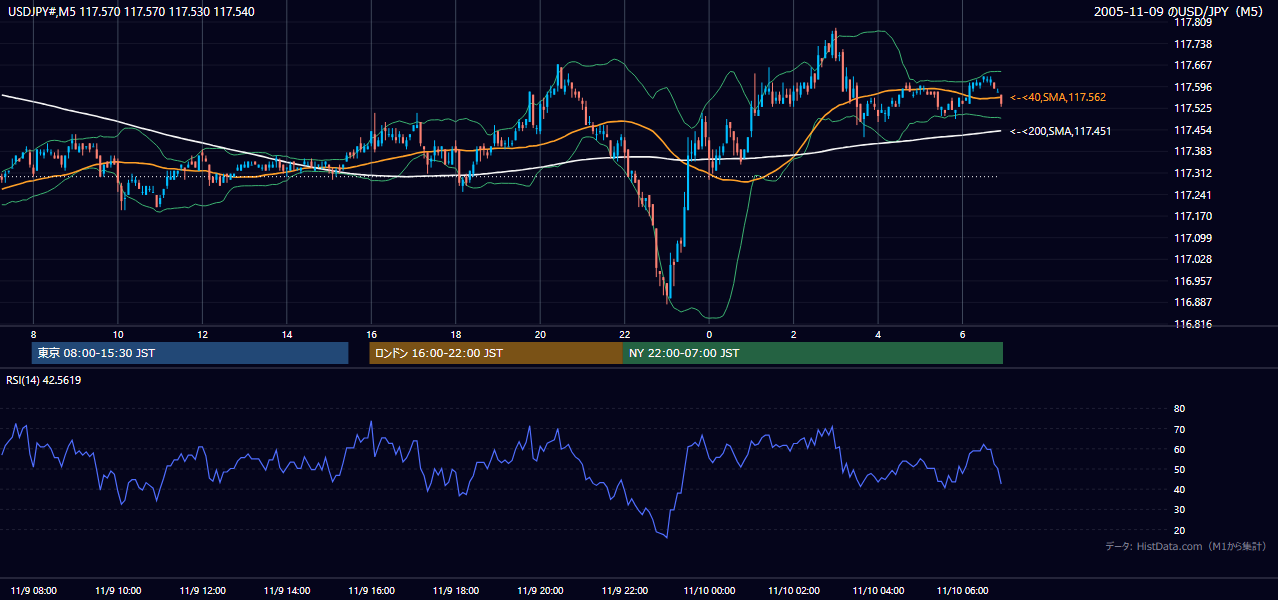Viewport: 1278px width, 600px height.
Task: Click the bottom time label 11/10 00:00
Action: coord(709,590)
